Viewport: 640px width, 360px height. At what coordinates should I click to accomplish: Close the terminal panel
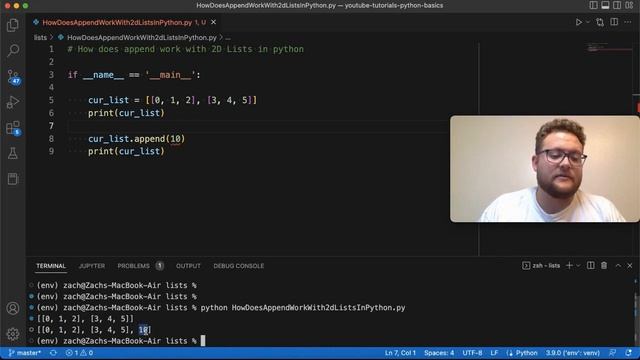[630, 266]
